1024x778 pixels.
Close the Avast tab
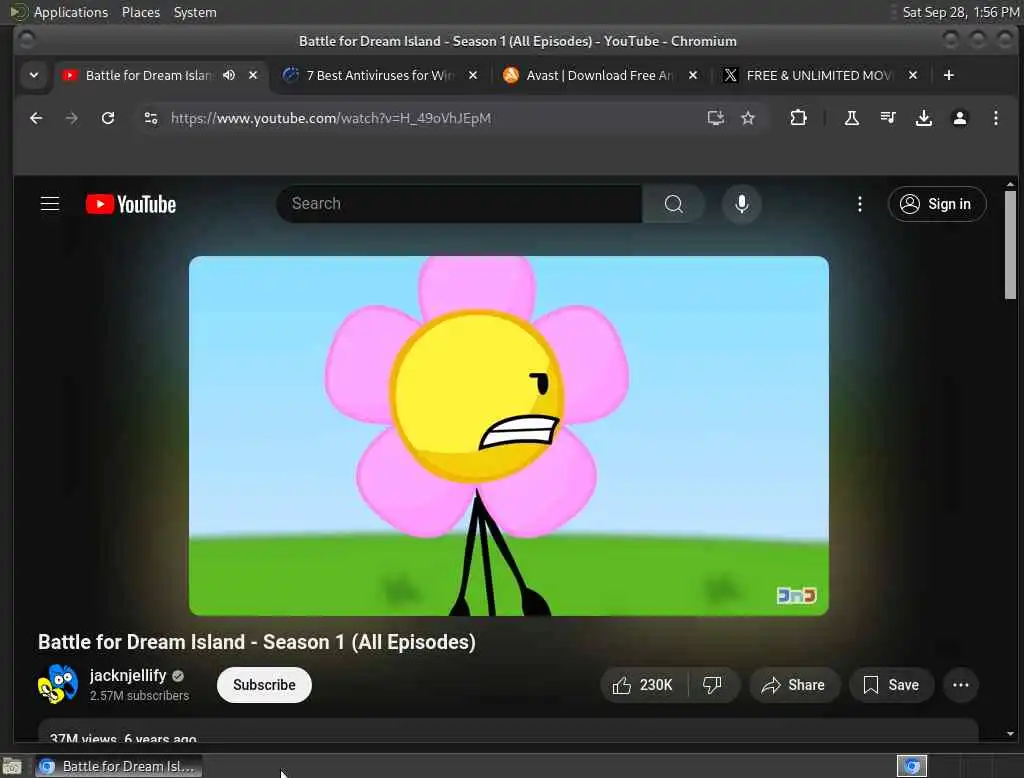693,75
